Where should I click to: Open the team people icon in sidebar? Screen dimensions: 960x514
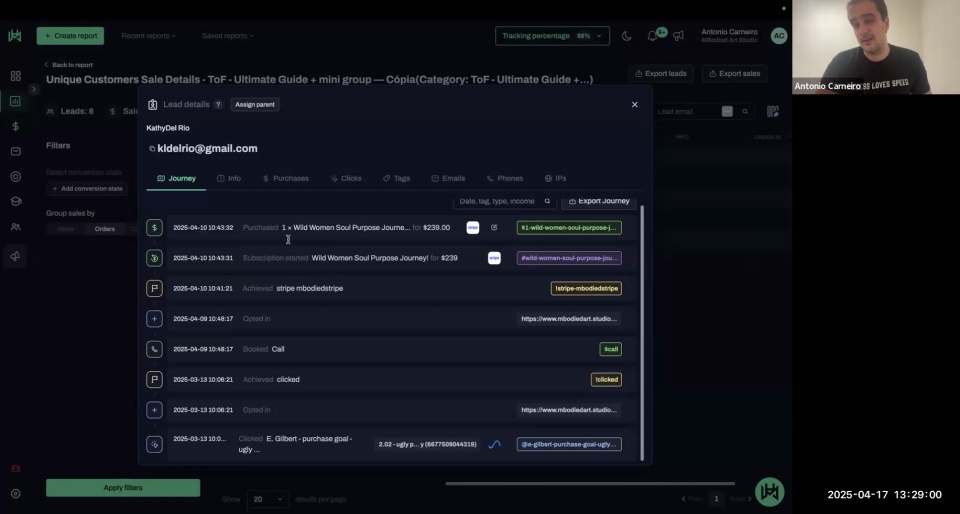15,226
